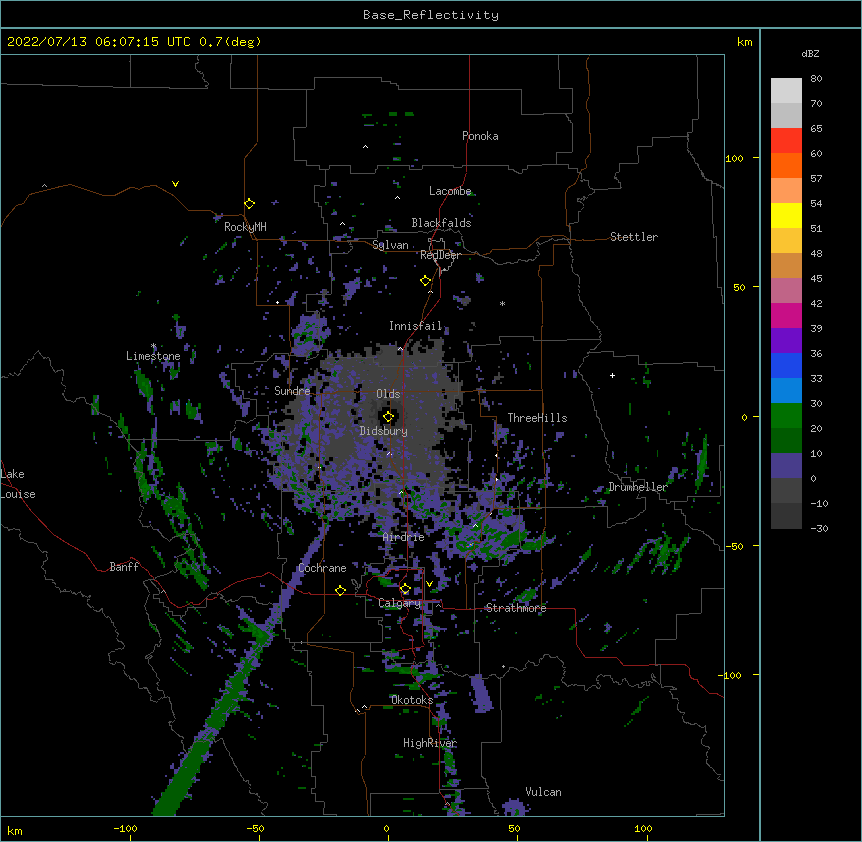Select the Calgary city label

[x=399, y=603]
